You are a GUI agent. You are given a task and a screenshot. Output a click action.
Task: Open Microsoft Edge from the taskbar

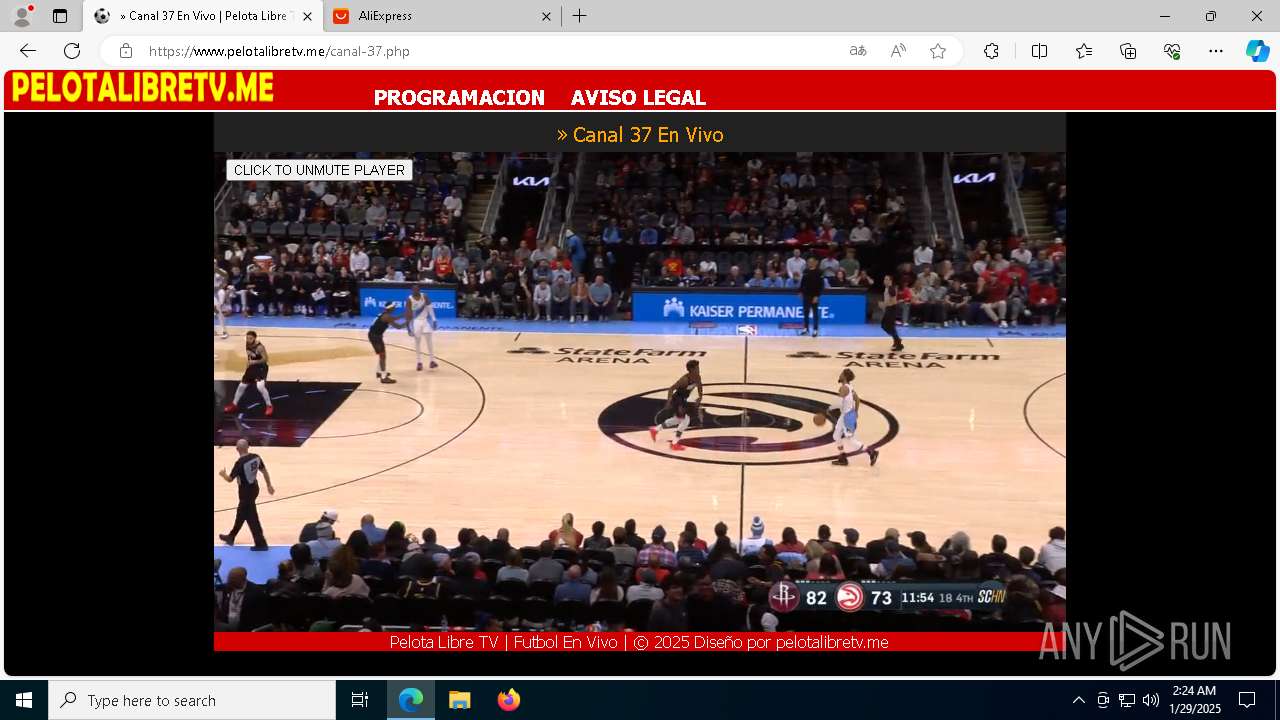(x=411, y=700)
